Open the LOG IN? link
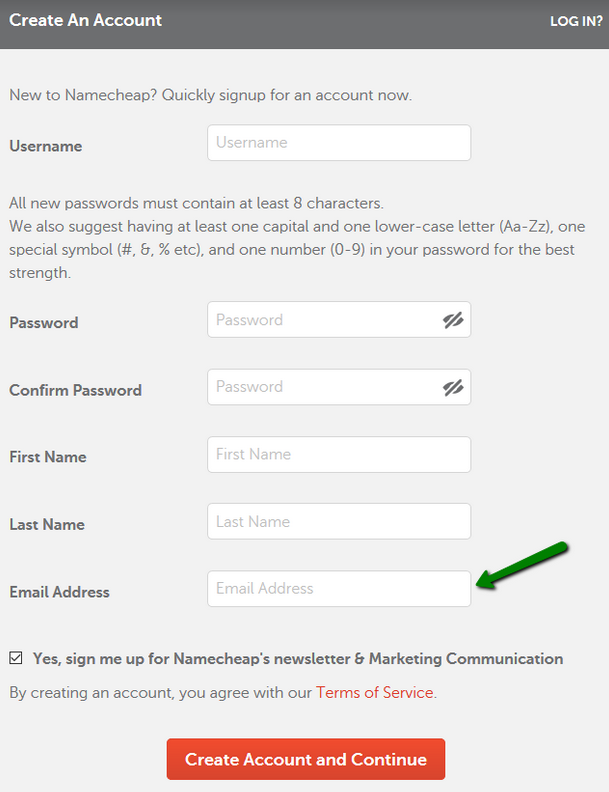The height and width of the screenshot is (792, 609). tap(576, 21)
